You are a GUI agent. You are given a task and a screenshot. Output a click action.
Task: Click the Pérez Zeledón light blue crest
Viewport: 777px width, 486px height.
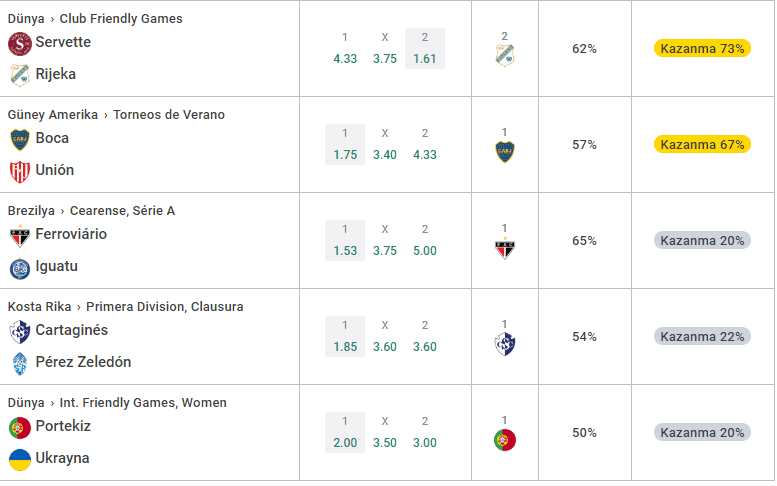pyautogui.click(x=20, y=364)
